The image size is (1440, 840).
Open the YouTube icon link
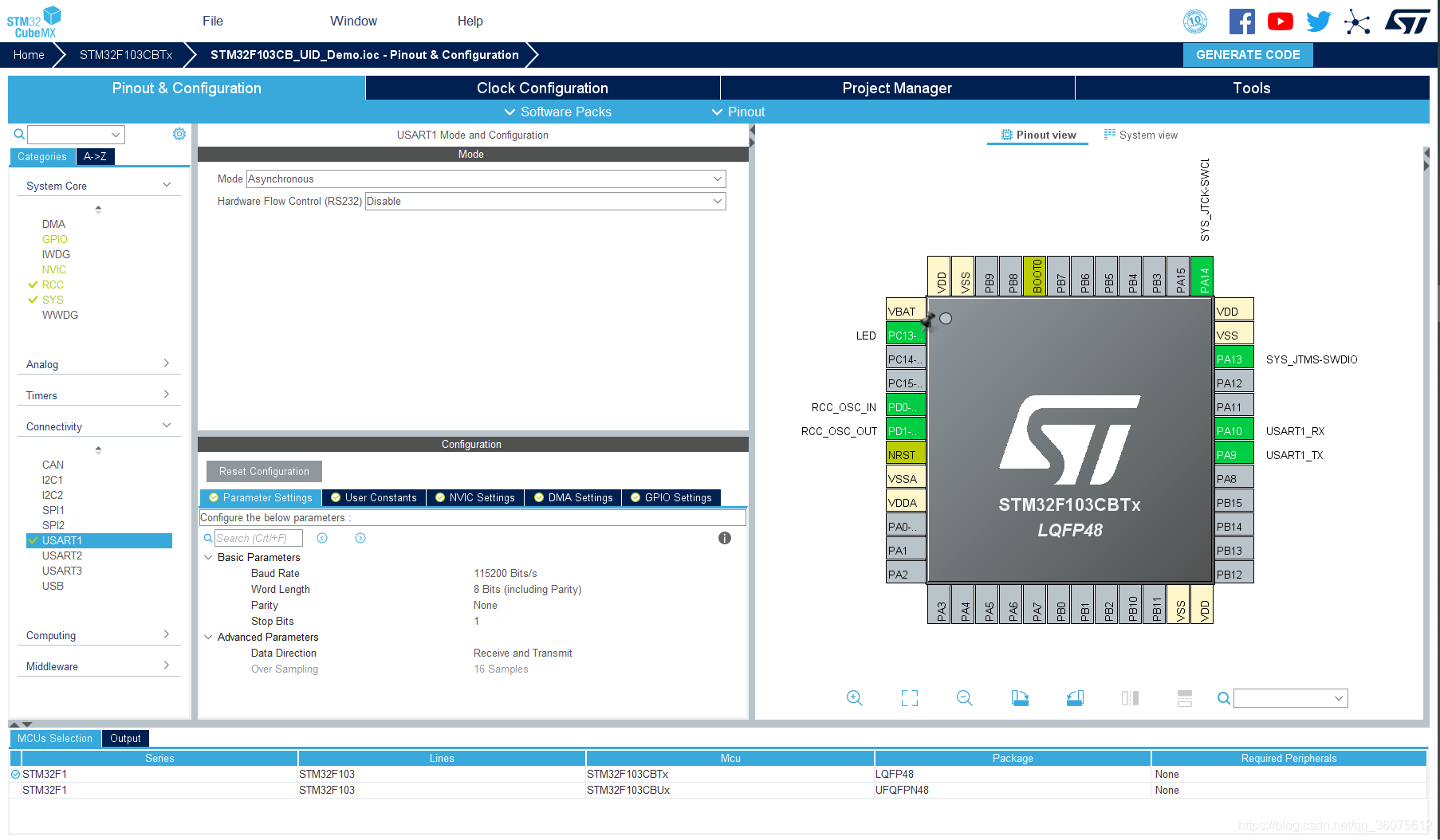(1281, 22)
